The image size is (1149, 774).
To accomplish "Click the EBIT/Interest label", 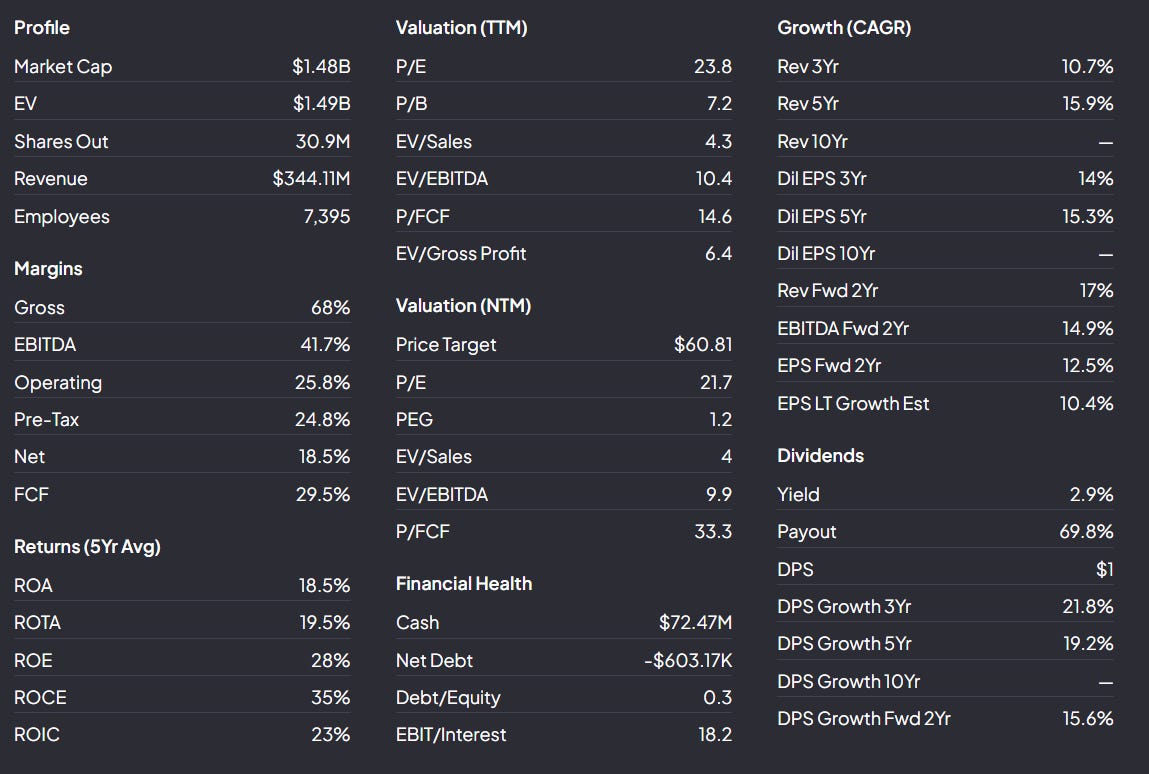I will coord(451,735).
